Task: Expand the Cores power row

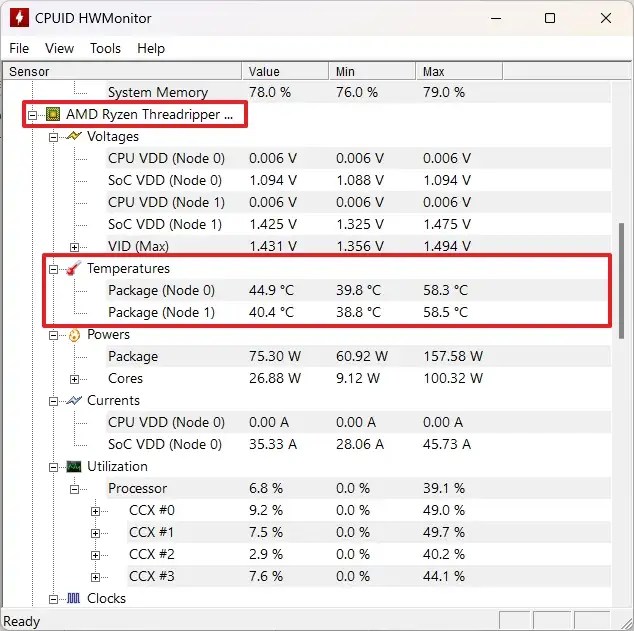Action: click(x=74, y=379)
